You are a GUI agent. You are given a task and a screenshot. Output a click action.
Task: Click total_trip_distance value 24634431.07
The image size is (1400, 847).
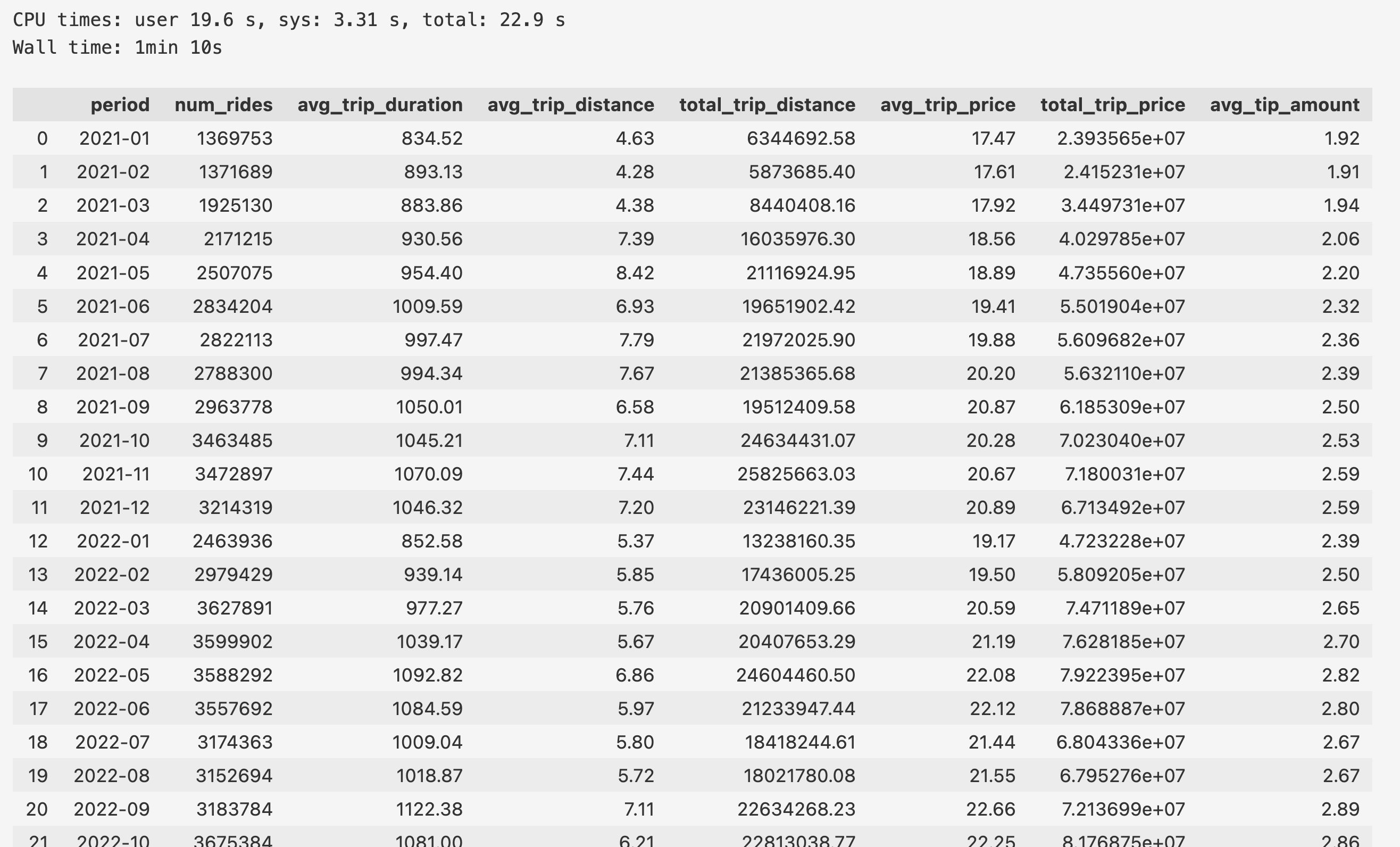pos(797,441)
